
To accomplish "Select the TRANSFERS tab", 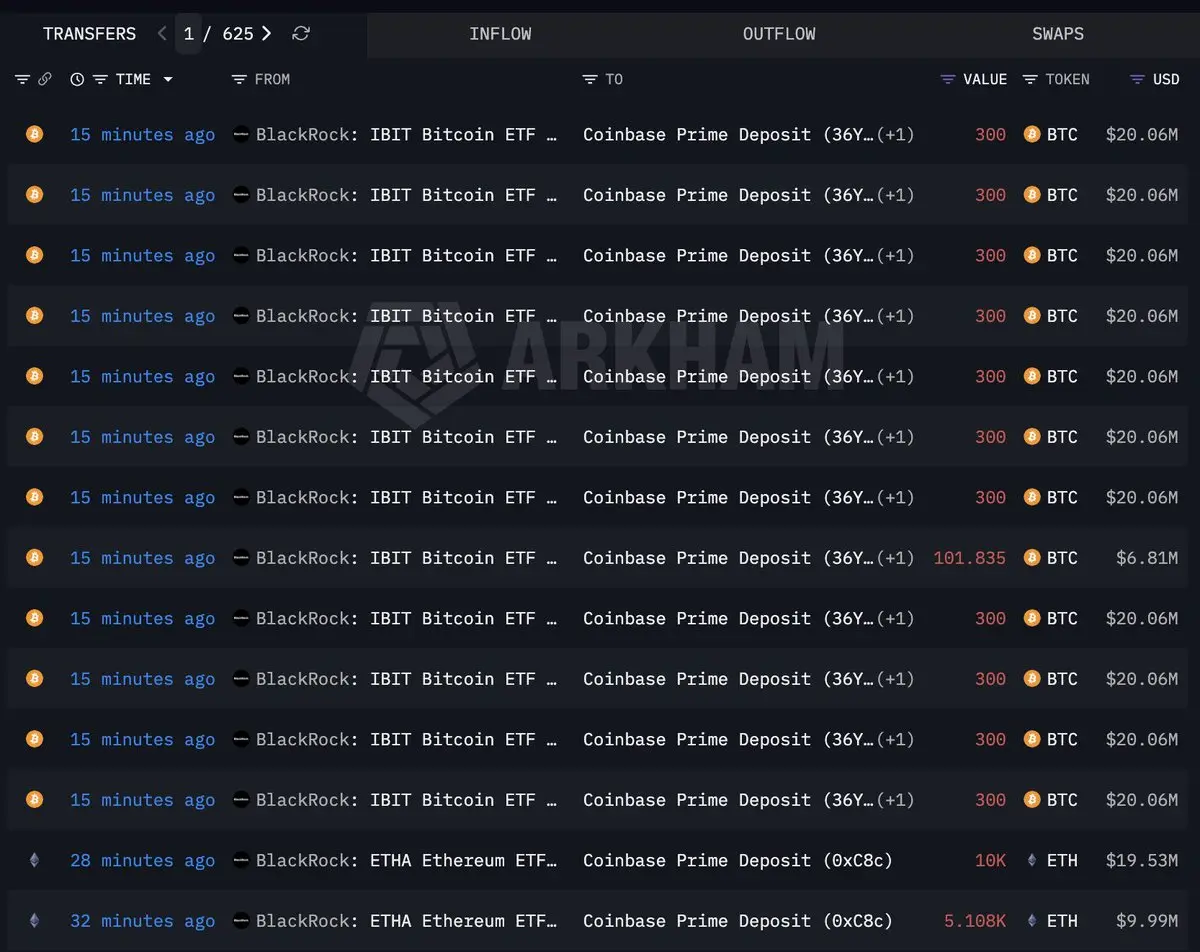I will point(89,34).
